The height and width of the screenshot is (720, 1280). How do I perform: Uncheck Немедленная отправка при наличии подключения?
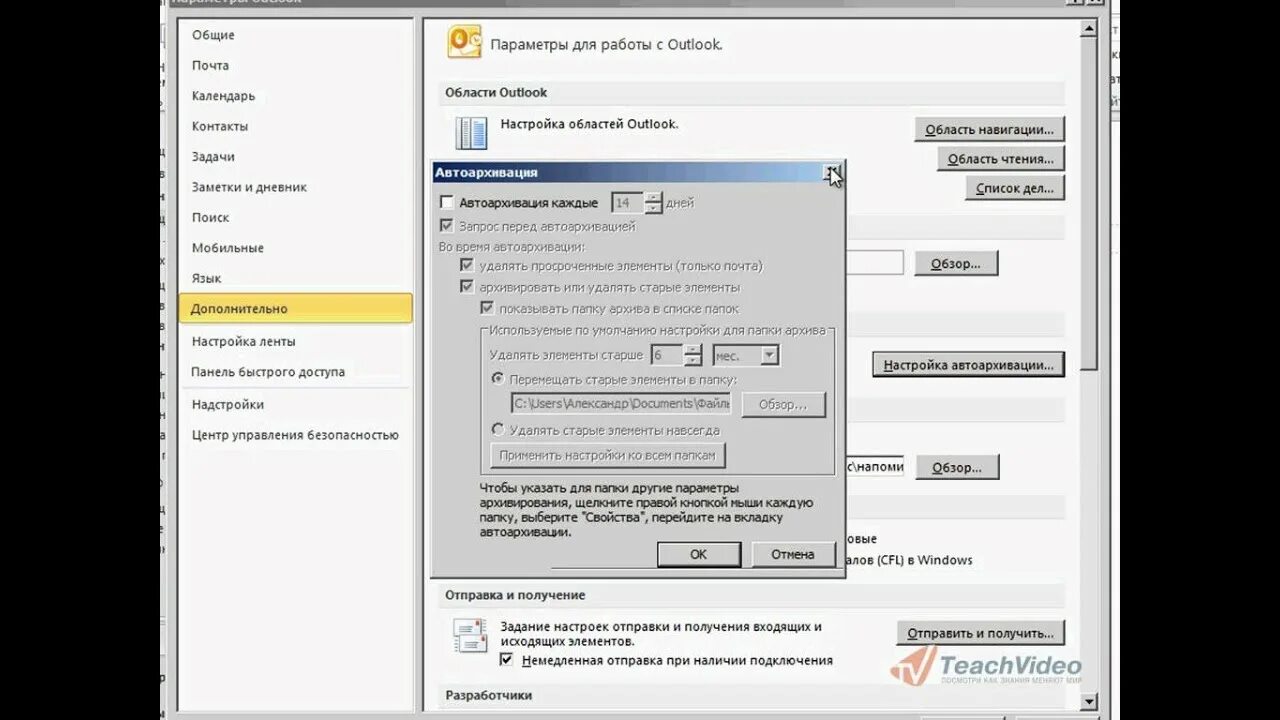[508, 660]
